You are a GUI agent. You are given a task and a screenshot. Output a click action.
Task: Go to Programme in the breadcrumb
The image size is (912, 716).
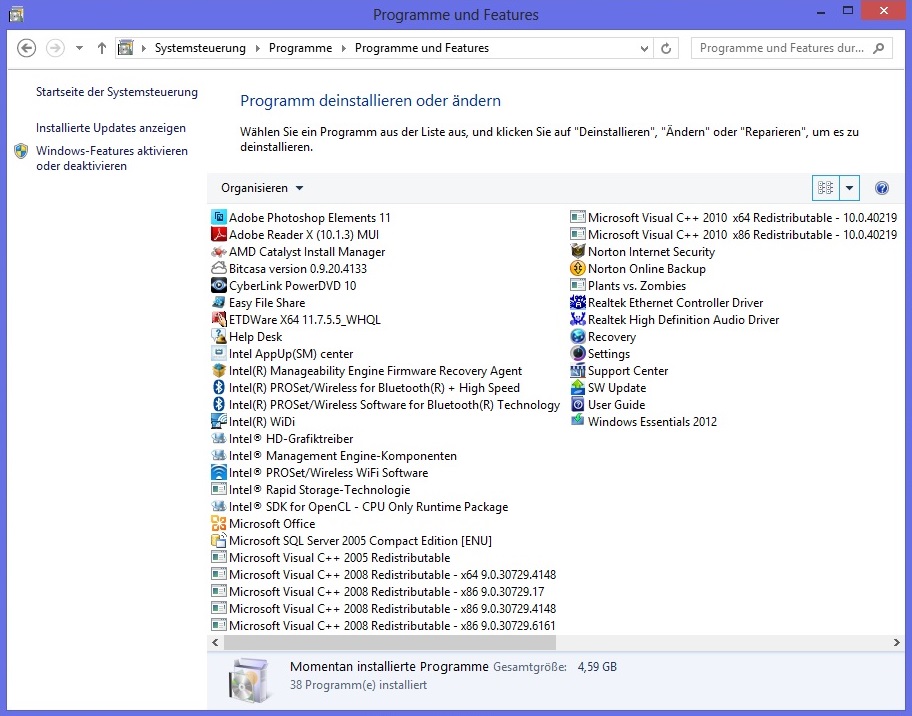coord(300,48)
